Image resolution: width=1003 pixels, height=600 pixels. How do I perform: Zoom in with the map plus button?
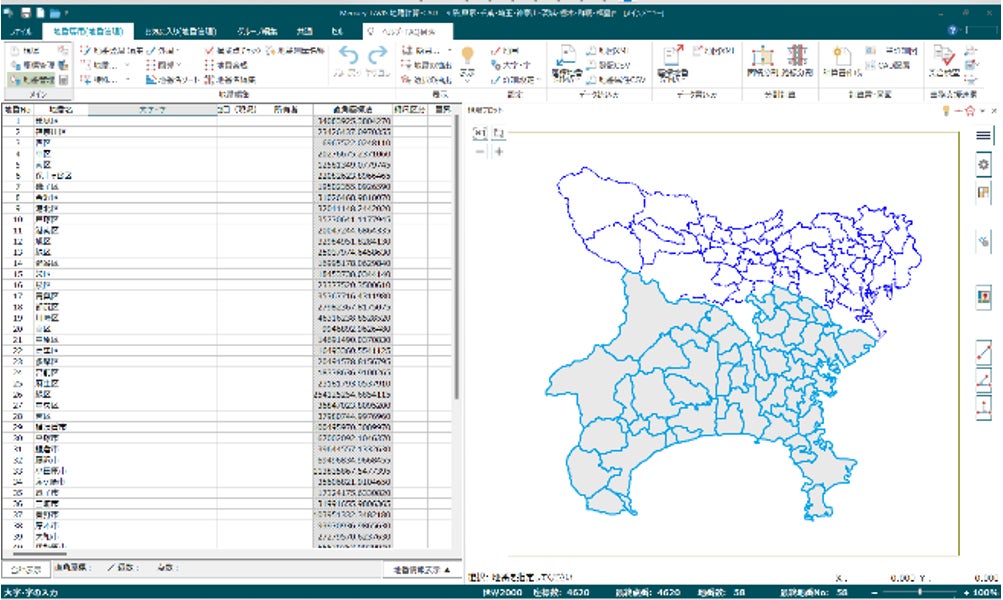tap(499, 152)
